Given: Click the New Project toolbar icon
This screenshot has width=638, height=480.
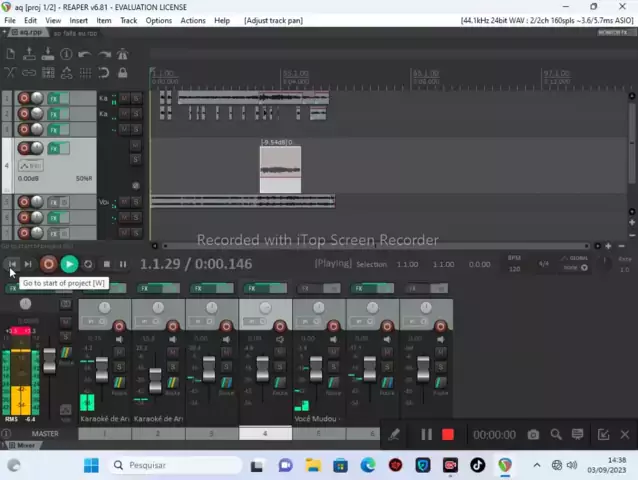Looking at the screenshot, I should click(x=10, y=54).
